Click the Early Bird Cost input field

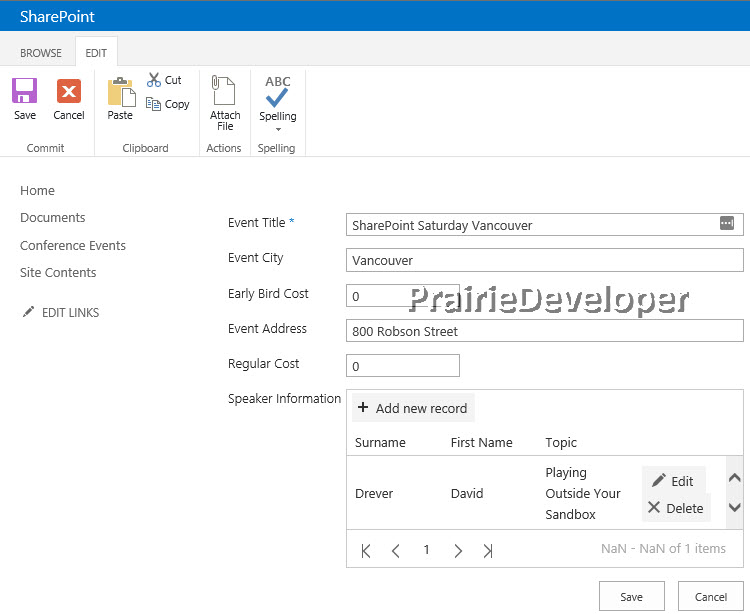[x=402, y=295]
